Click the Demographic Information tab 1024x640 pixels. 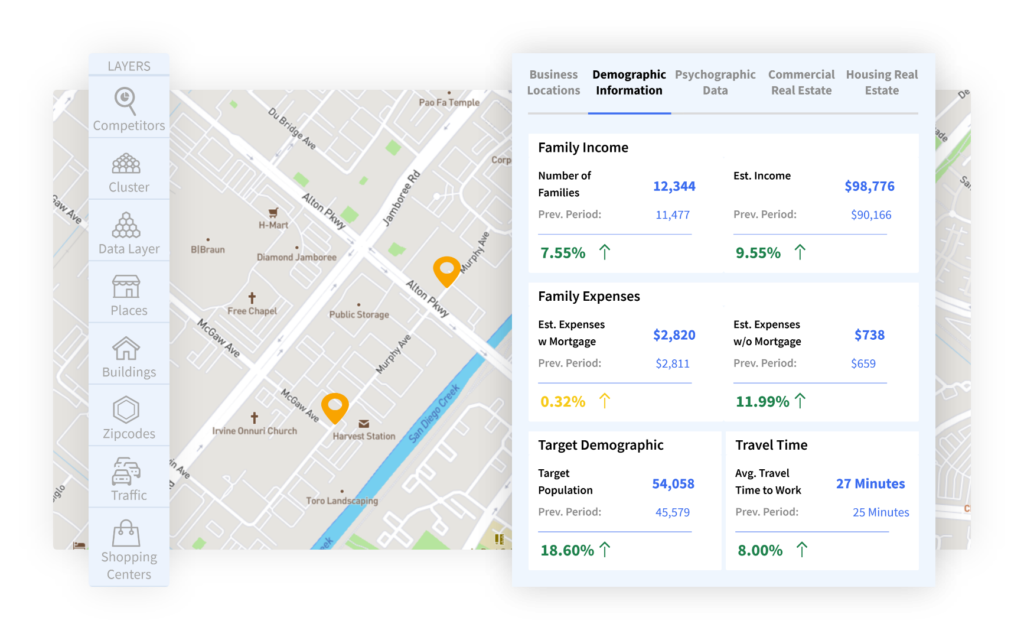629,82
